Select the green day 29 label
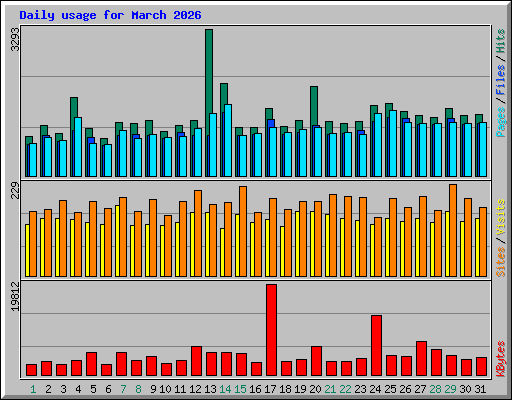The width and height of the screenshot is (512, 400). [450, 389]
